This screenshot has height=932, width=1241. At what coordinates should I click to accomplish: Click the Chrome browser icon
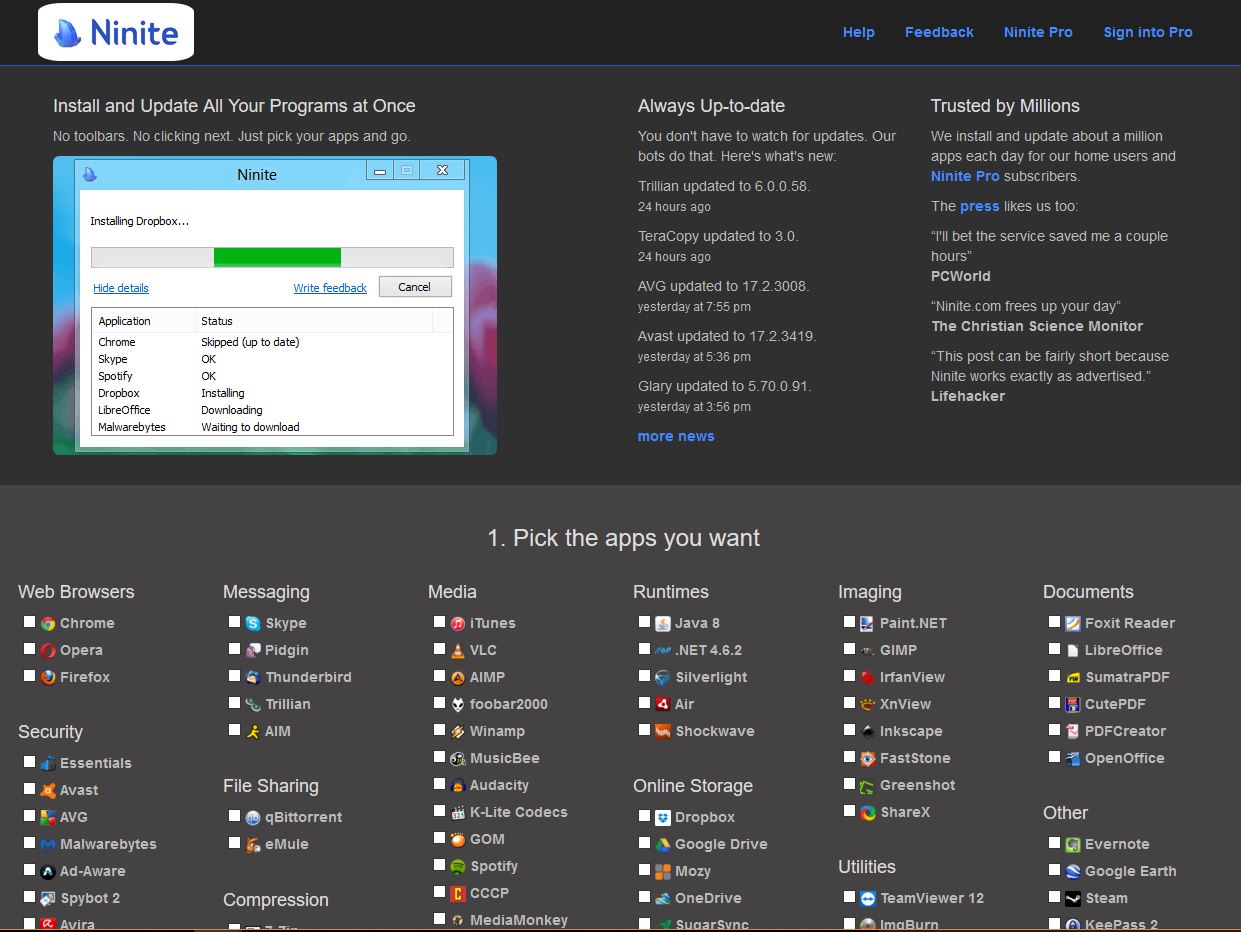48,623
